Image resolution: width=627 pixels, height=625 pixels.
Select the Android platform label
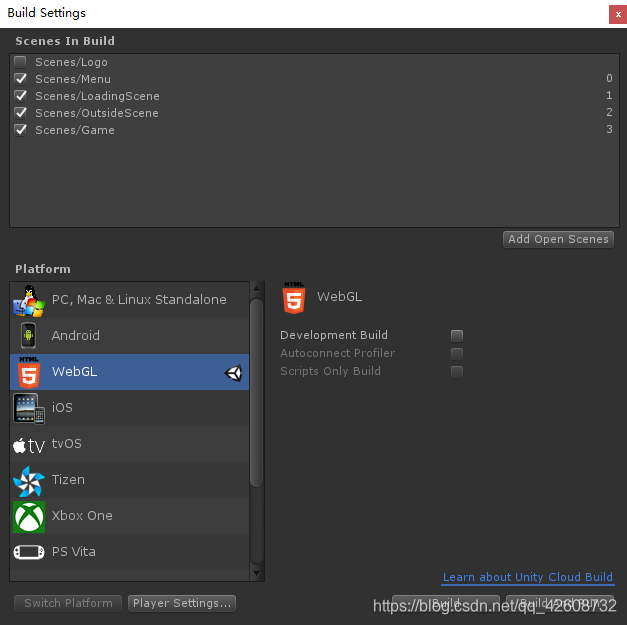point(76,335)
